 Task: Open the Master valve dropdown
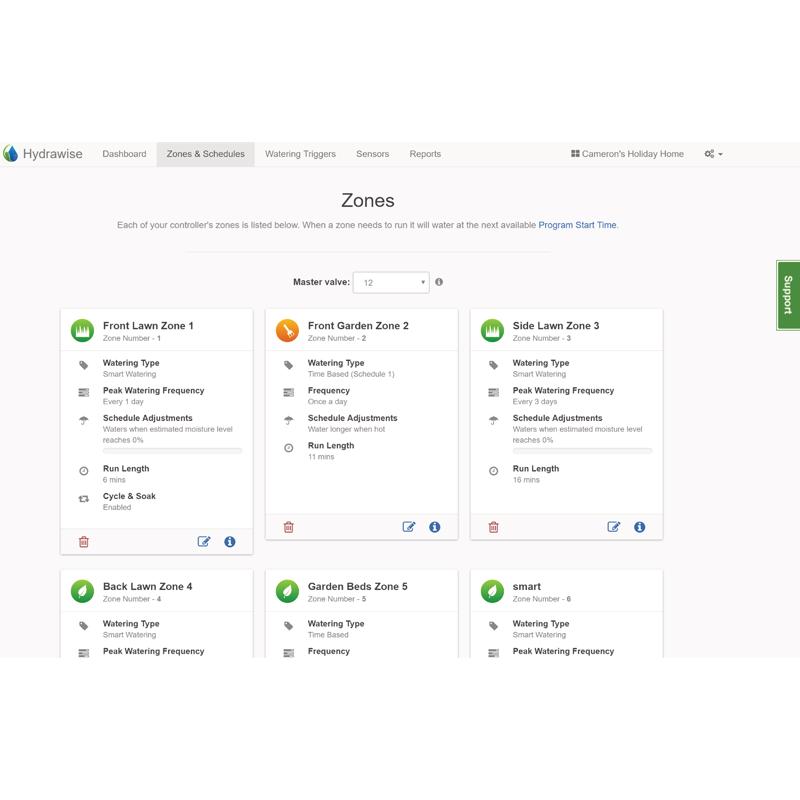click(x=391, y=283)
